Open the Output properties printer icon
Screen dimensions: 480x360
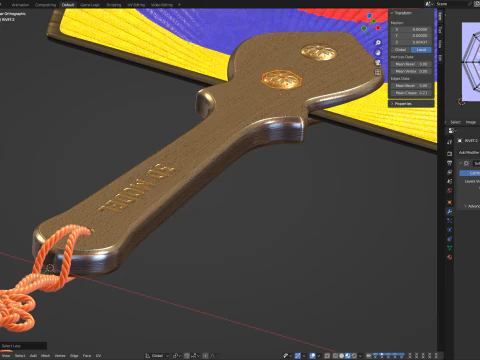[449, 163]
